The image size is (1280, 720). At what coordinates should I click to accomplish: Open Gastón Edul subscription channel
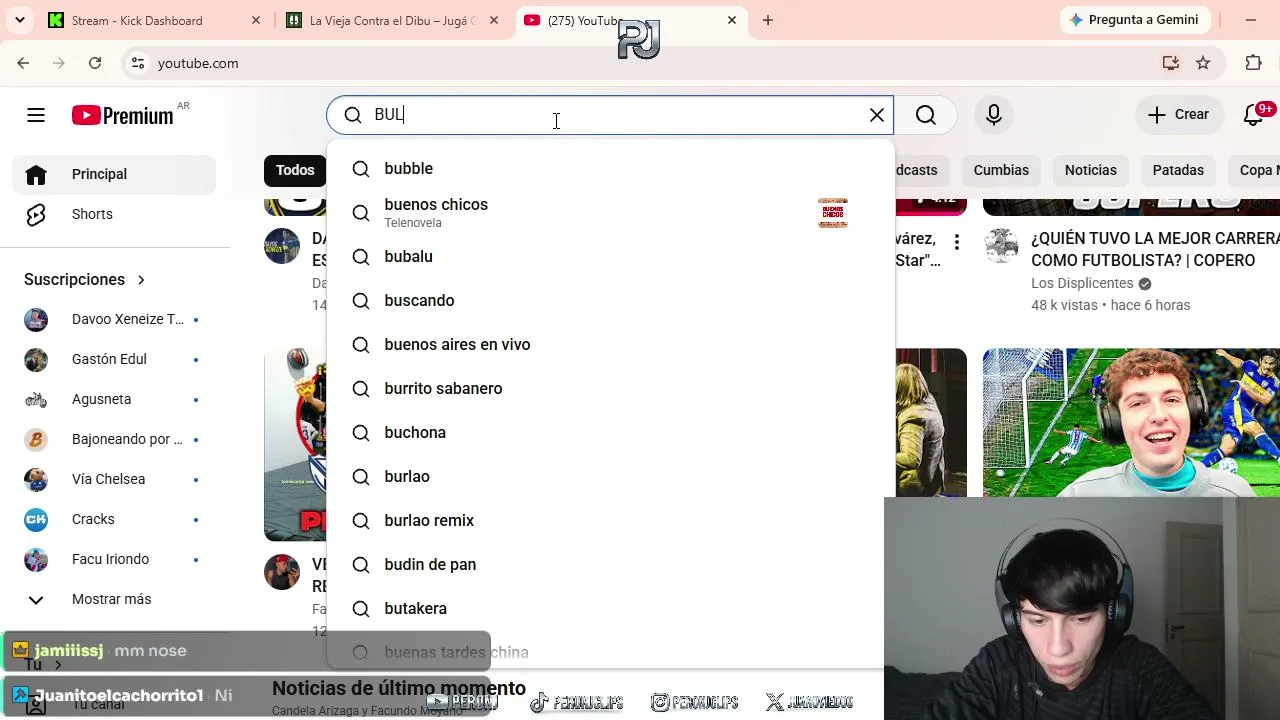pos(114,359)
